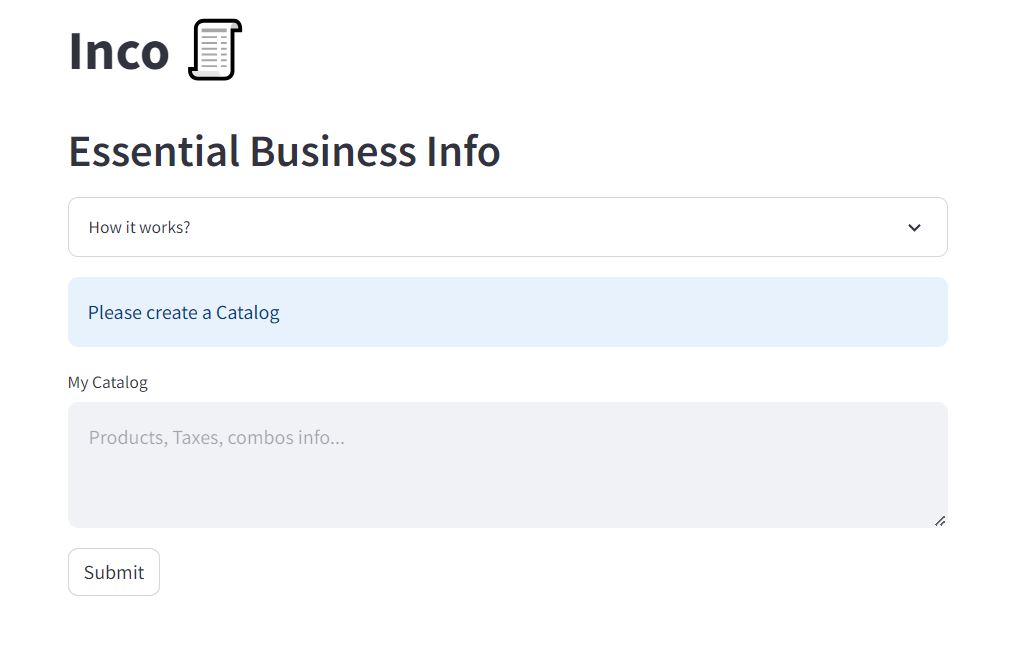Click the Essential Business Info heading
Image resolution: width=1023 pixels, height=656 pixels.
coord(284,151)
